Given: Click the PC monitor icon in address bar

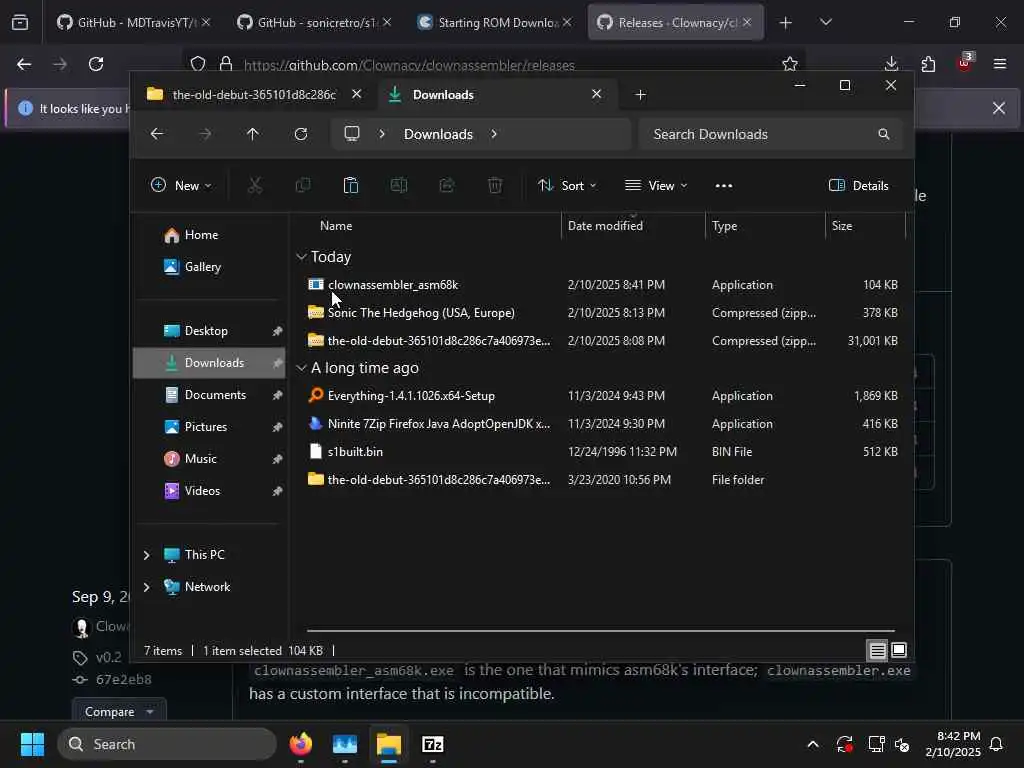Looking at the screenshot, I should click(352, 134).
